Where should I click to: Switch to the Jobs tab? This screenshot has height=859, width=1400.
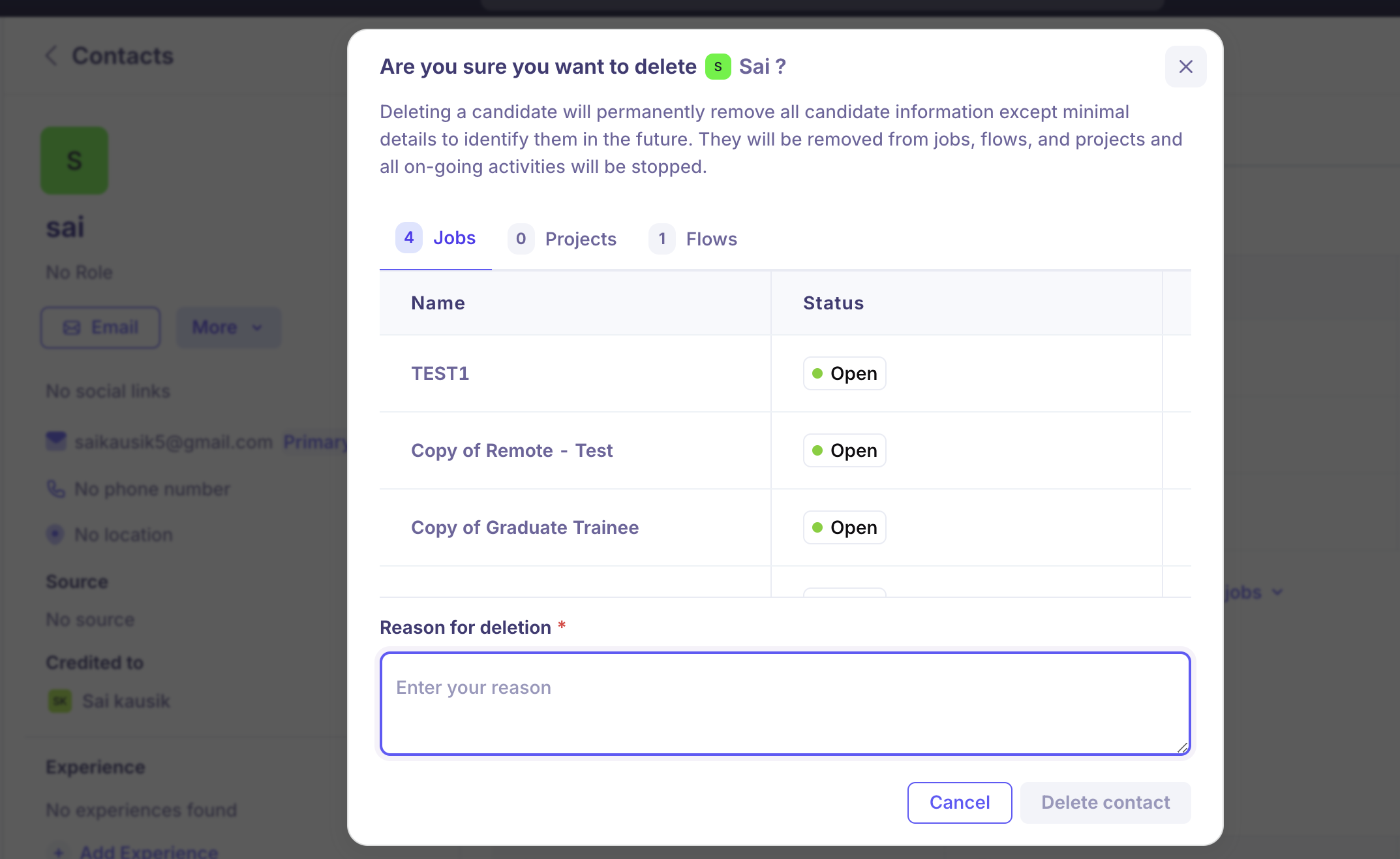click(436, 238)
